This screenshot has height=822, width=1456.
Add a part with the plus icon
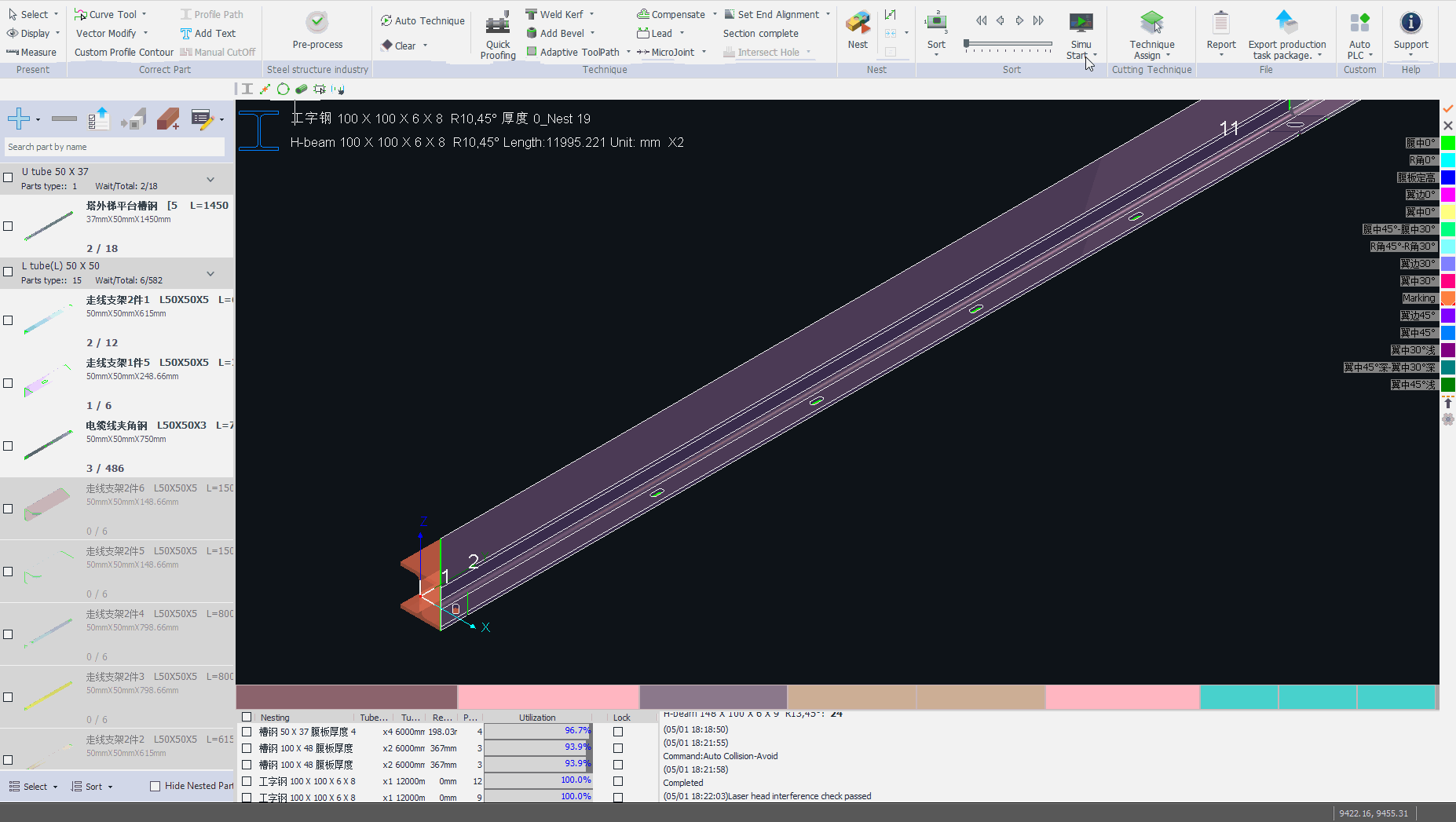[19, 119]
